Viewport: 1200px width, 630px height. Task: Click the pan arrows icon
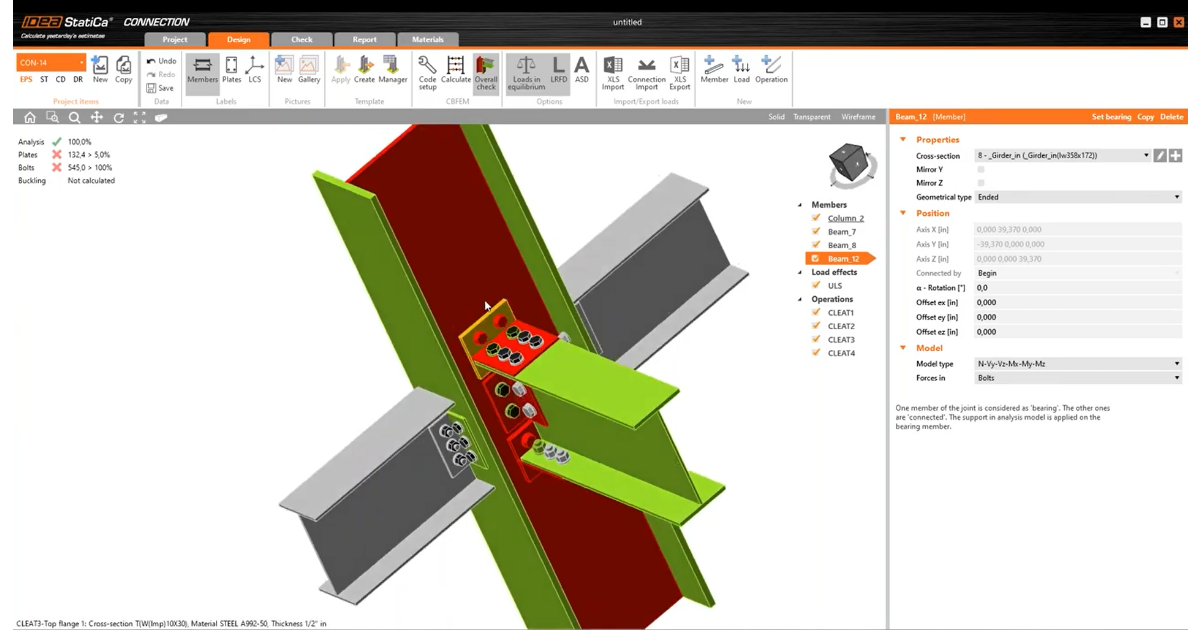coord(97,117)
